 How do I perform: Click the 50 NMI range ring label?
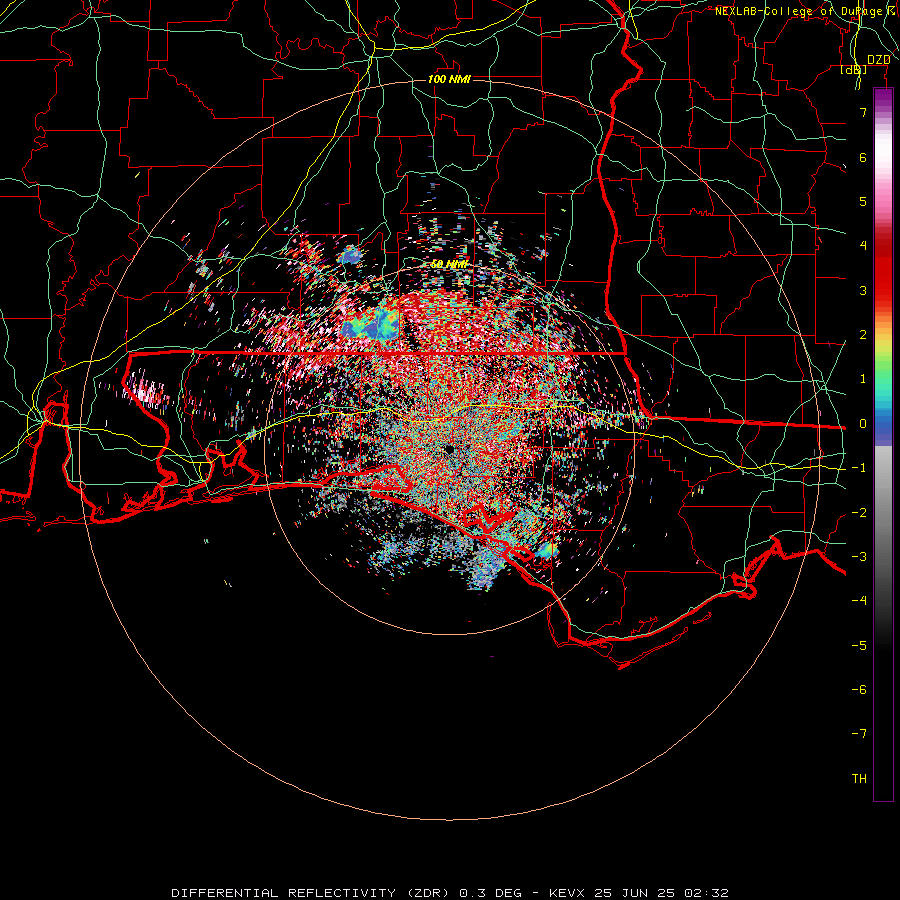(449, 264)
